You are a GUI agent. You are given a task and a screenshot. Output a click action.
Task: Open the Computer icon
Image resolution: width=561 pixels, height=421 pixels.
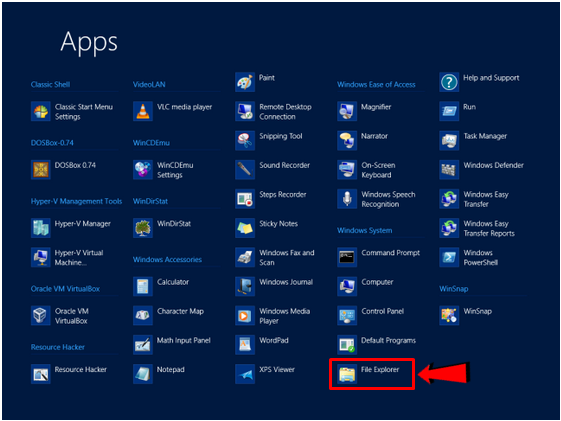point(347,286)
